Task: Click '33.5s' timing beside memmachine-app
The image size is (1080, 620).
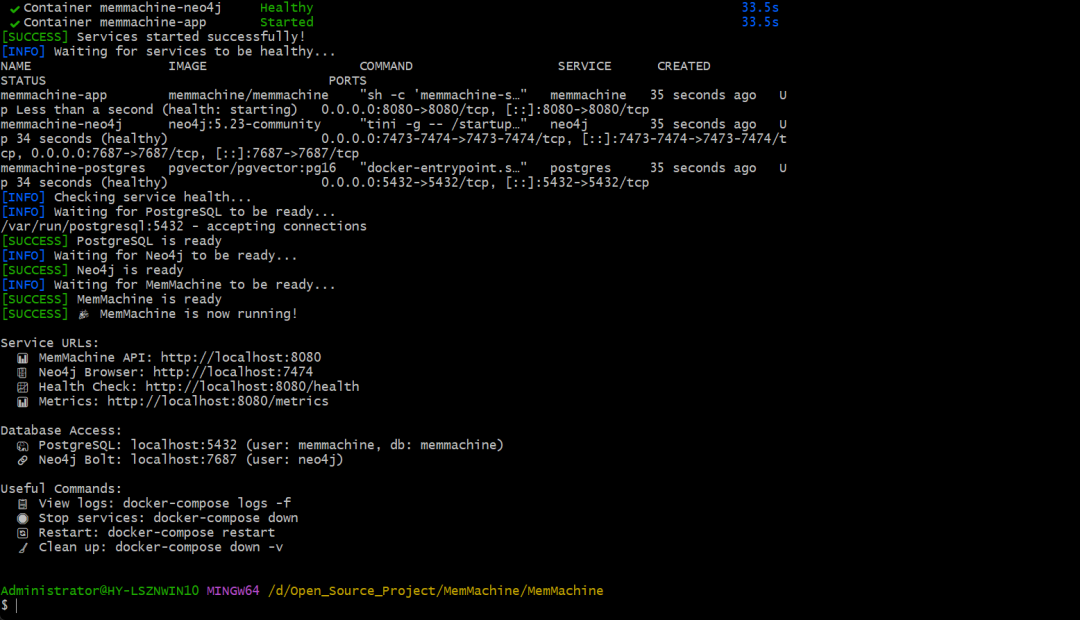Action: tap(760, 22)
